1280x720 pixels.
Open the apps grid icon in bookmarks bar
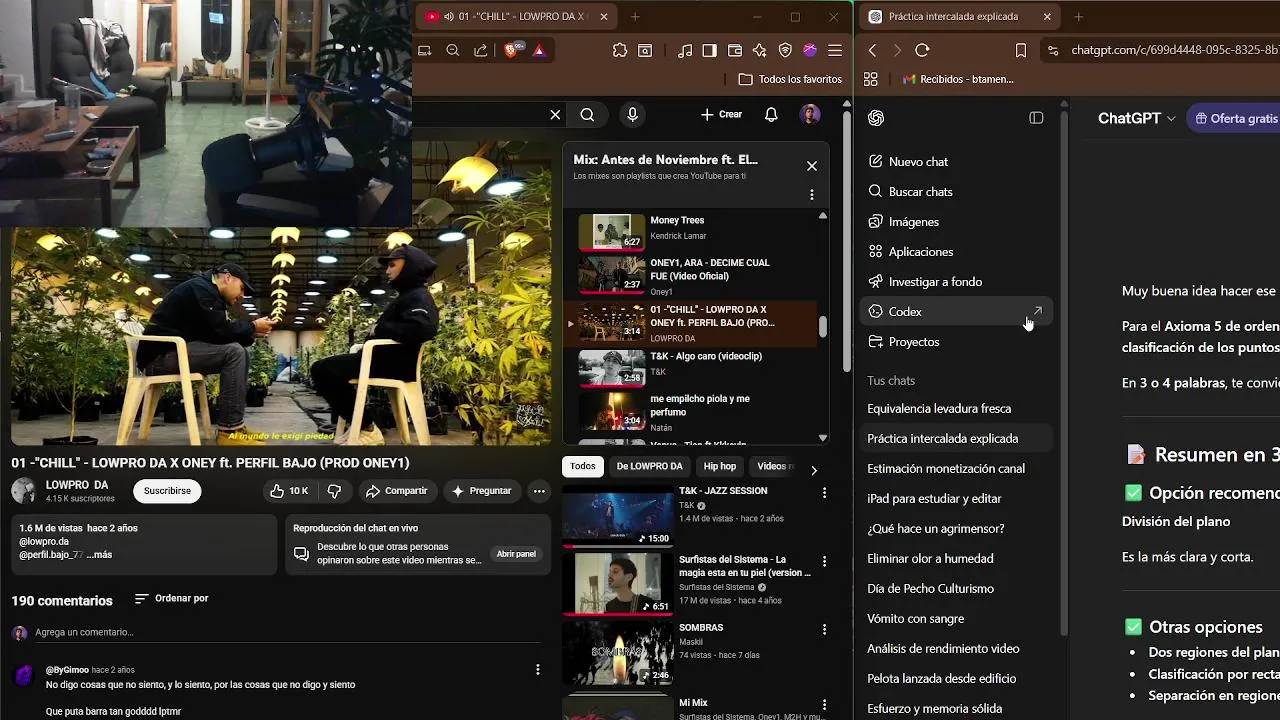pos(870,79)
